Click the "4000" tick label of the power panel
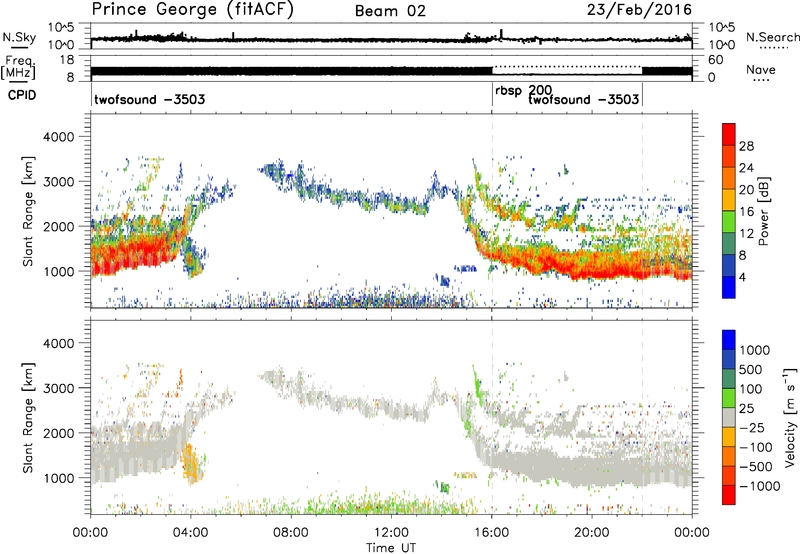 tap(59, 137)
